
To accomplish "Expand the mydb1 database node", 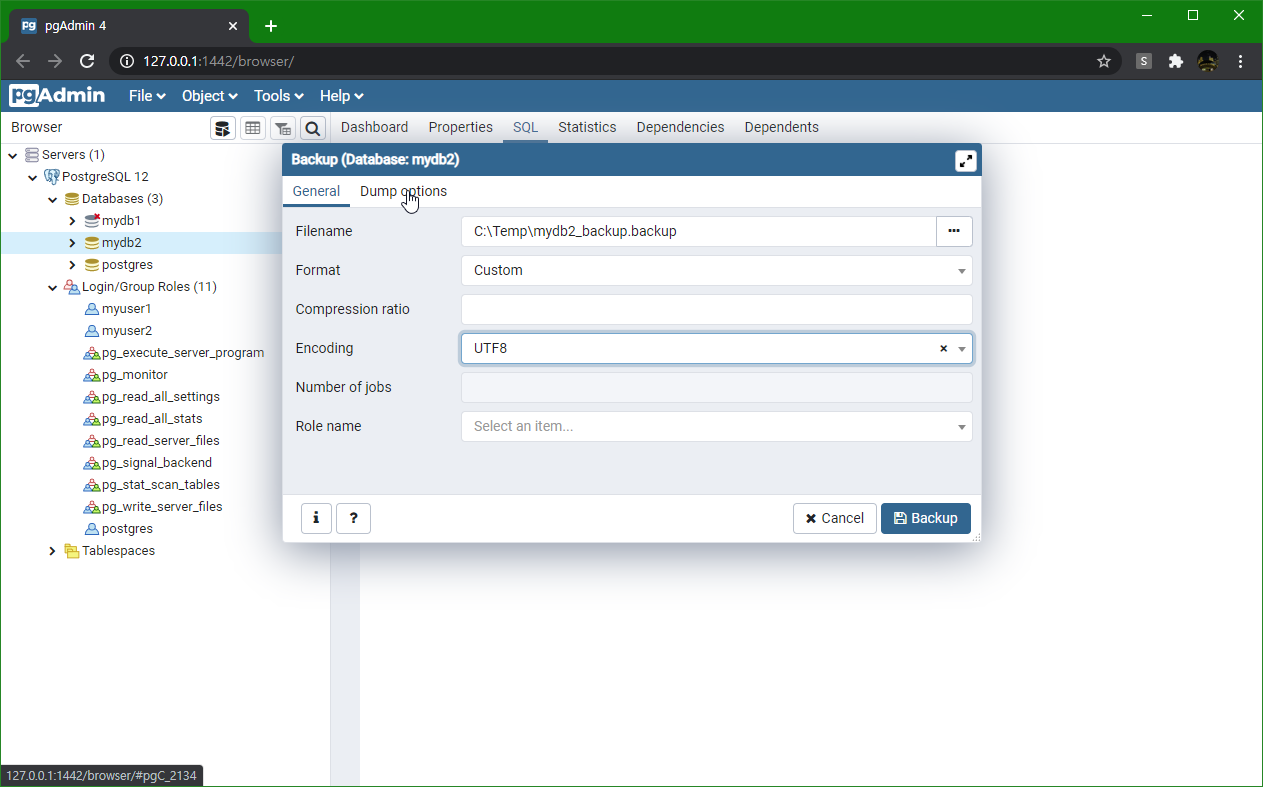I will [72, 221].
